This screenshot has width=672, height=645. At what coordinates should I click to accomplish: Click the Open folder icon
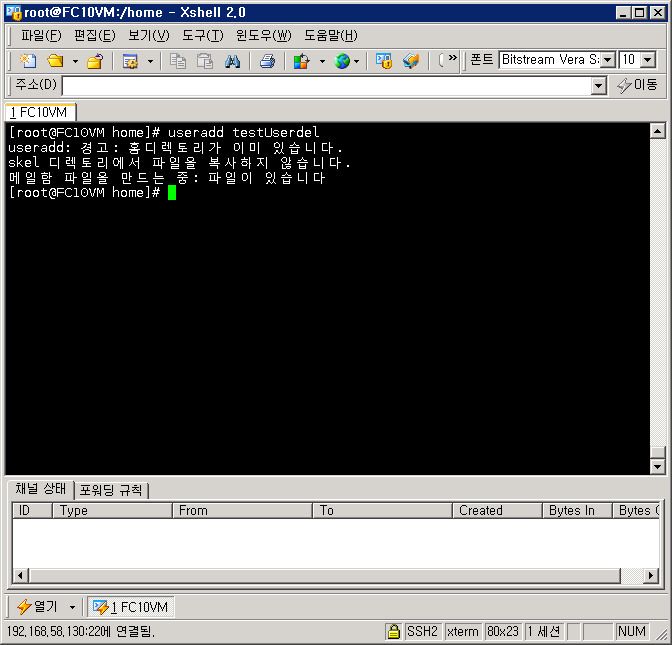[55, 61]
